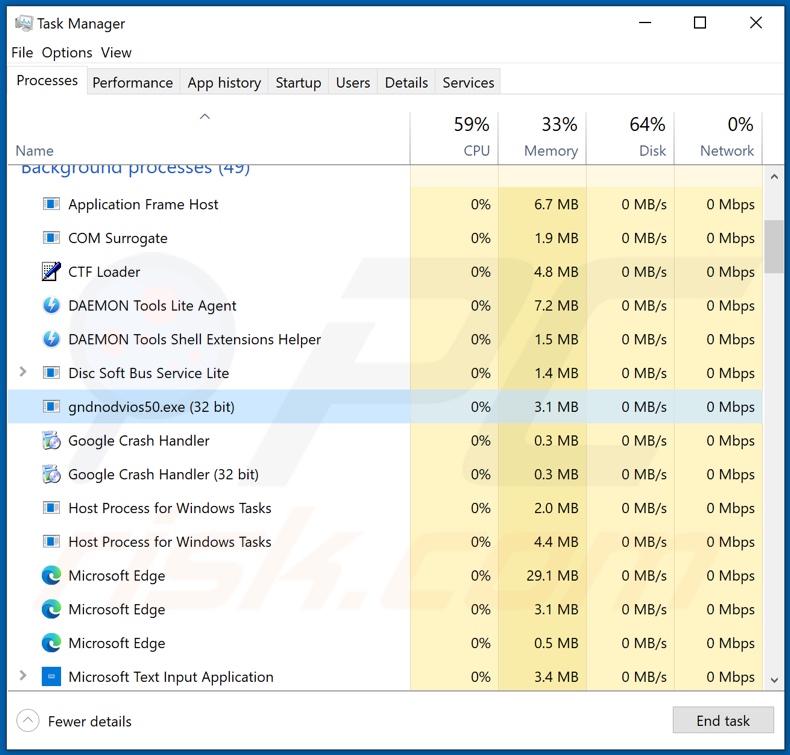
Task: Click the Microsoft Text Input Application icon
Action: [51, 677]
